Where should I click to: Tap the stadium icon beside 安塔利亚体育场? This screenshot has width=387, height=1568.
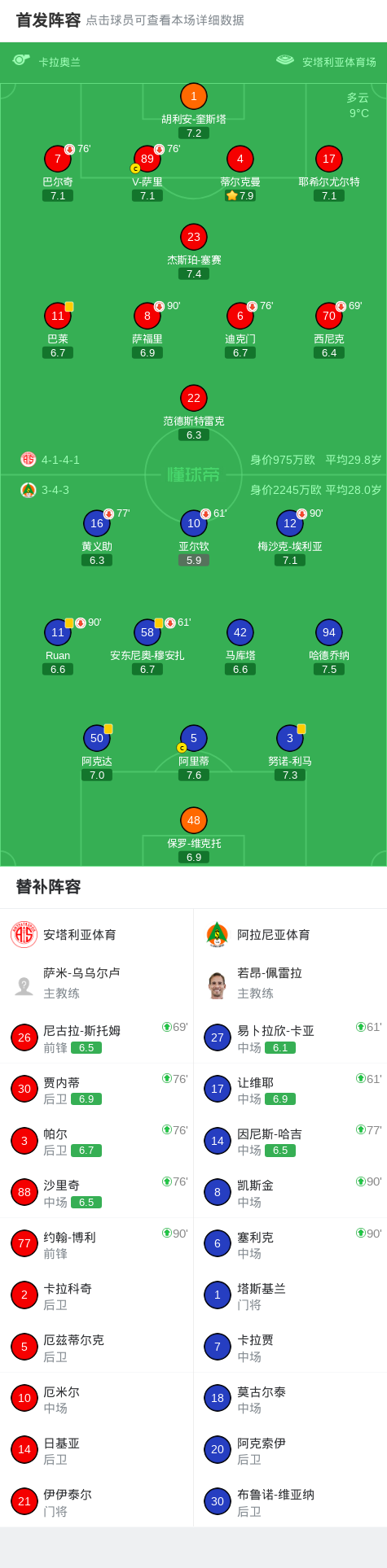284,60
